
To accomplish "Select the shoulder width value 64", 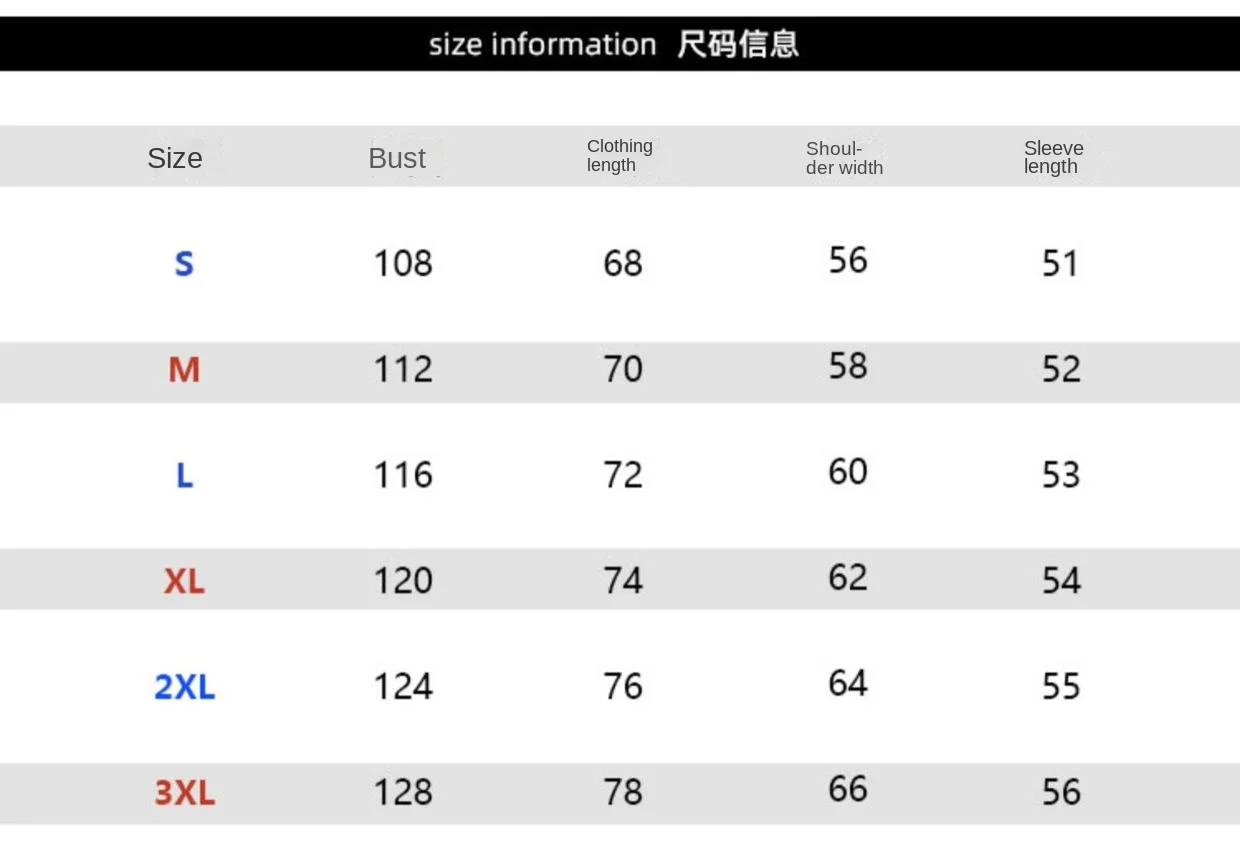I will pos(848,684).
